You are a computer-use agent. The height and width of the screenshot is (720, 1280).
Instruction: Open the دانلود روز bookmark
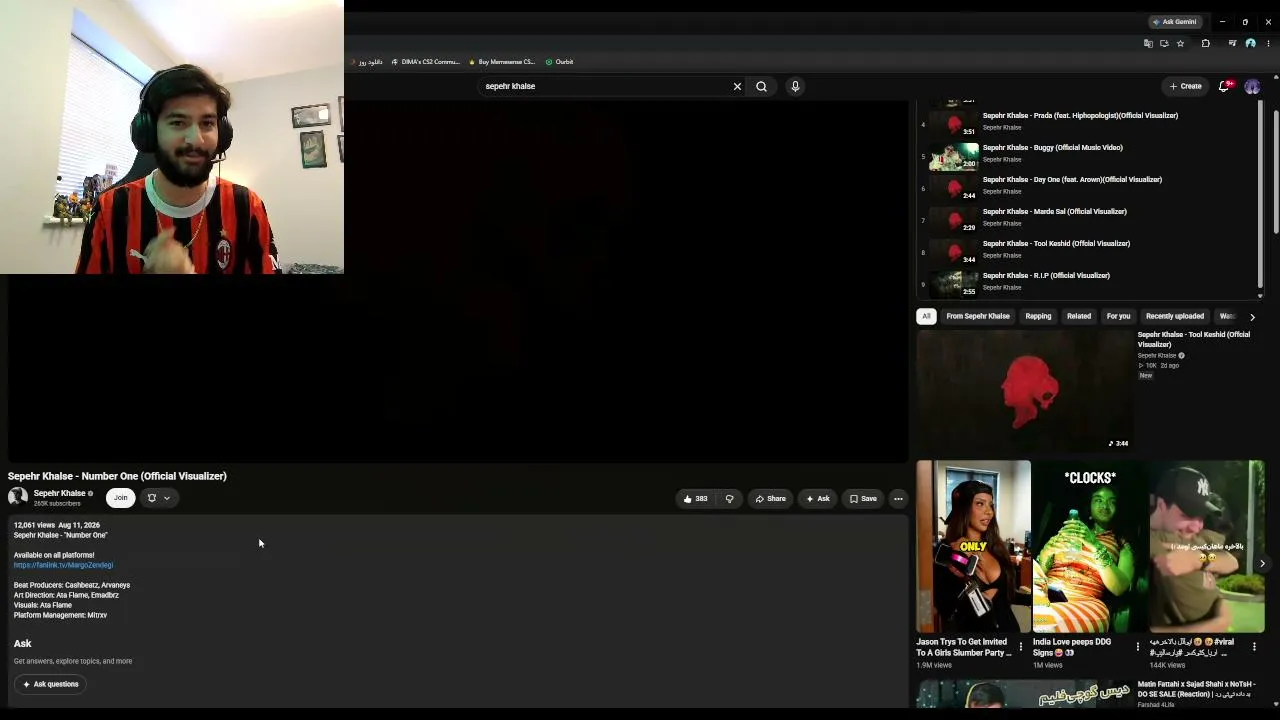(367, 62)
